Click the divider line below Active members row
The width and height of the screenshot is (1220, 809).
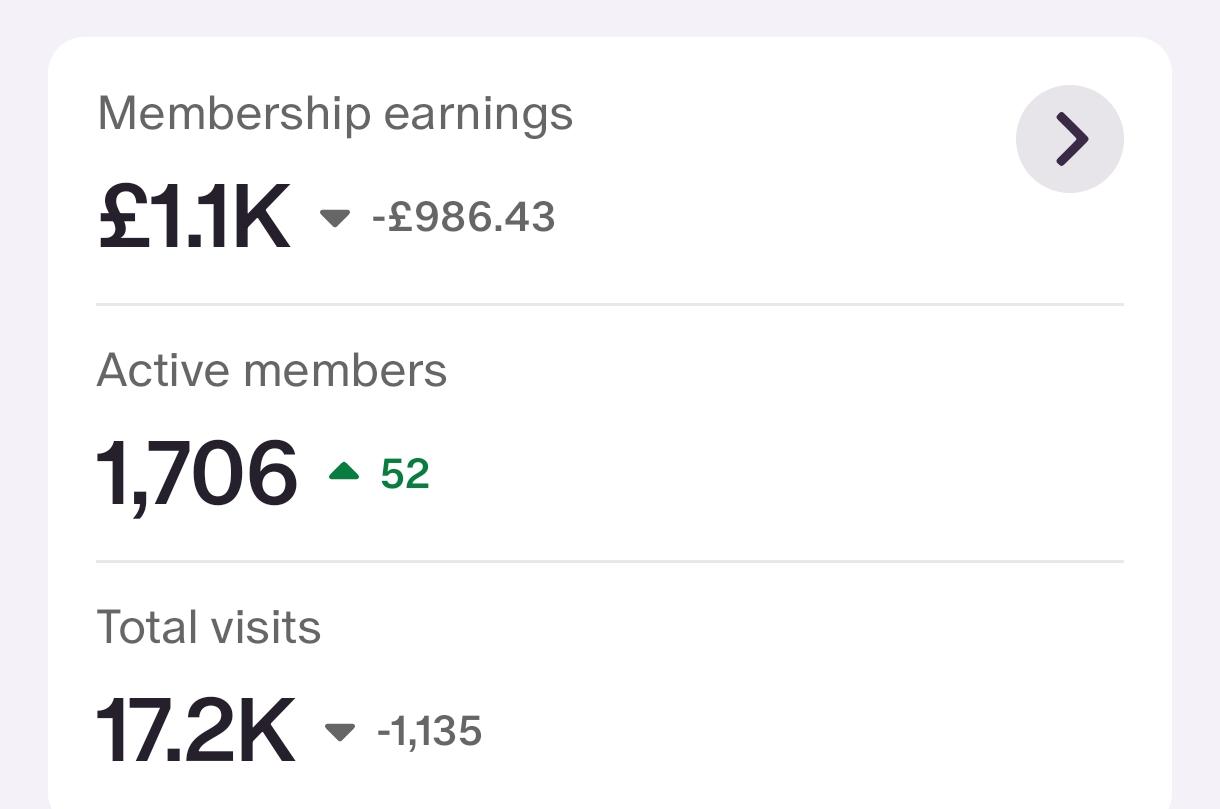pos(610,562)
